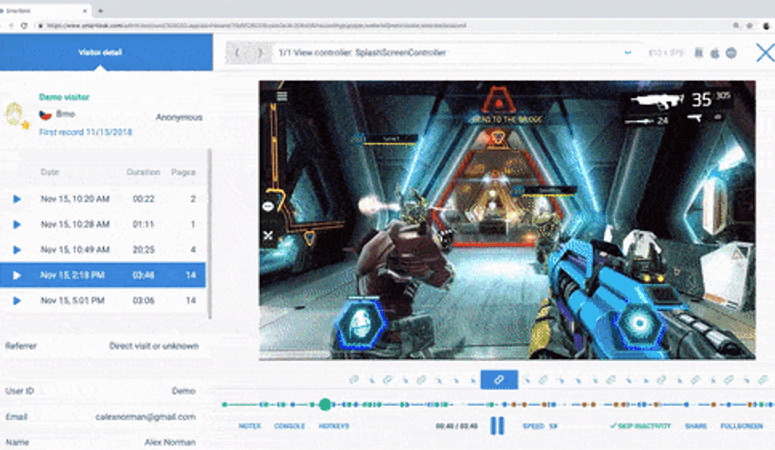The height and width of the screenshot is (450, 775).
Task: Open the Console panel
Action: click(x=290, y=426)
